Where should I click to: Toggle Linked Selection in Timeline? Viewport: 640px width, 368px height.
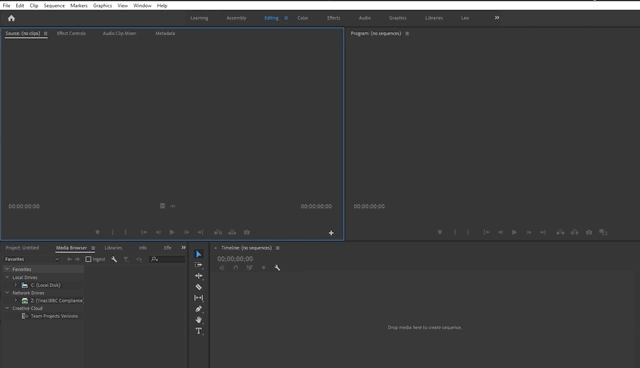249,268
